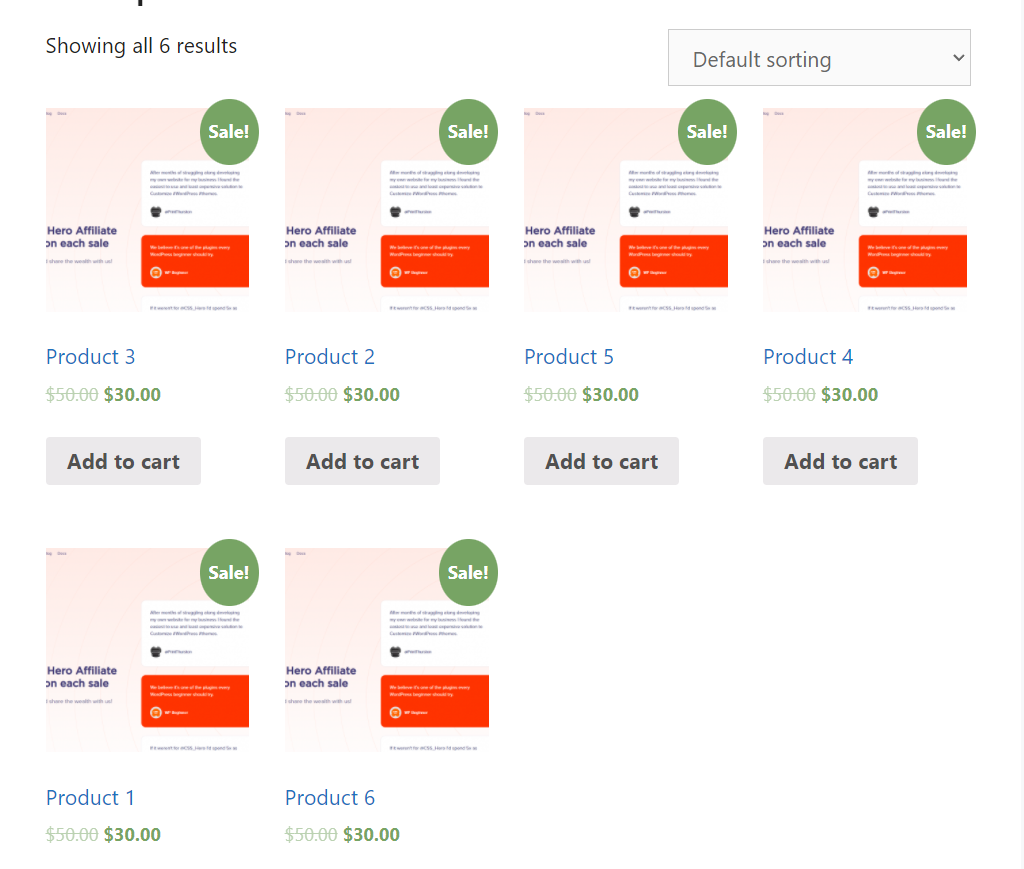The width and height of the screenshot is (1024, 869).
Task: Open the Product 3 title link
Action: (x=90, y=356)
